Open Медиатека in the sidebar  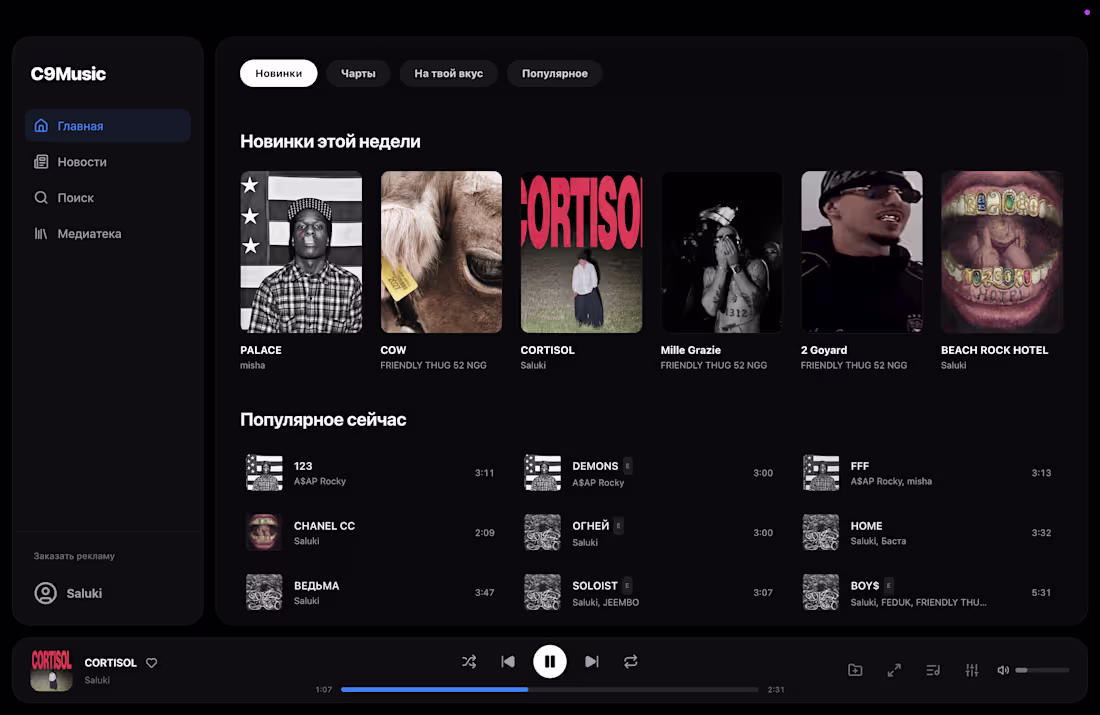click(107, 233)
